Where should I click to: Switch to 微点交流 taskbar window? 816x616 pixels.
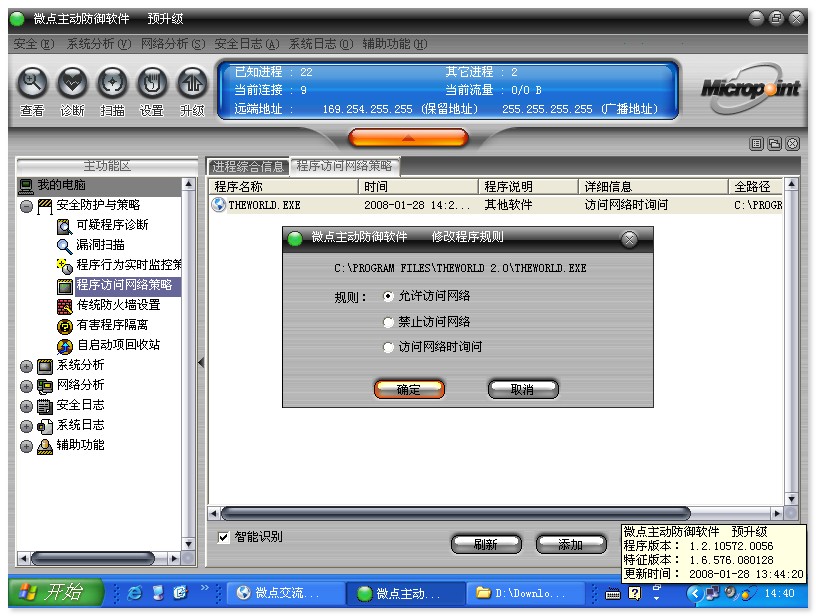pyautogui.click(x=285, y=593)
